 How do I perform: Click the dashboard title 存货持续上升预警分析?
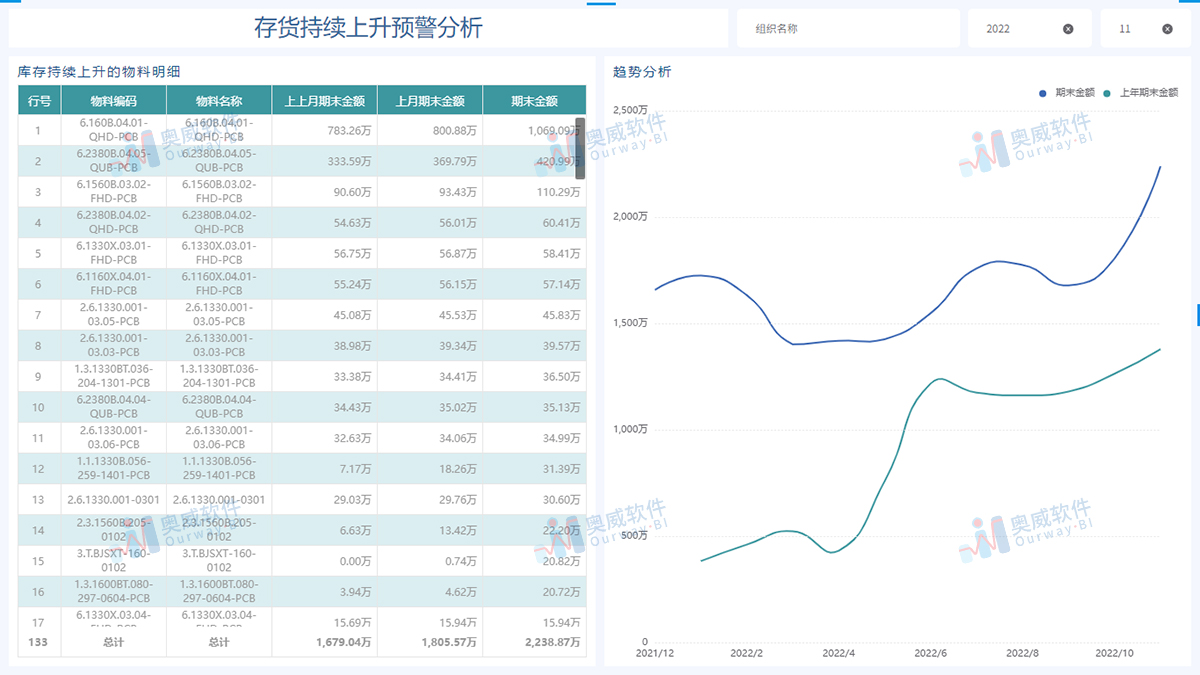(x=370, y=27)
